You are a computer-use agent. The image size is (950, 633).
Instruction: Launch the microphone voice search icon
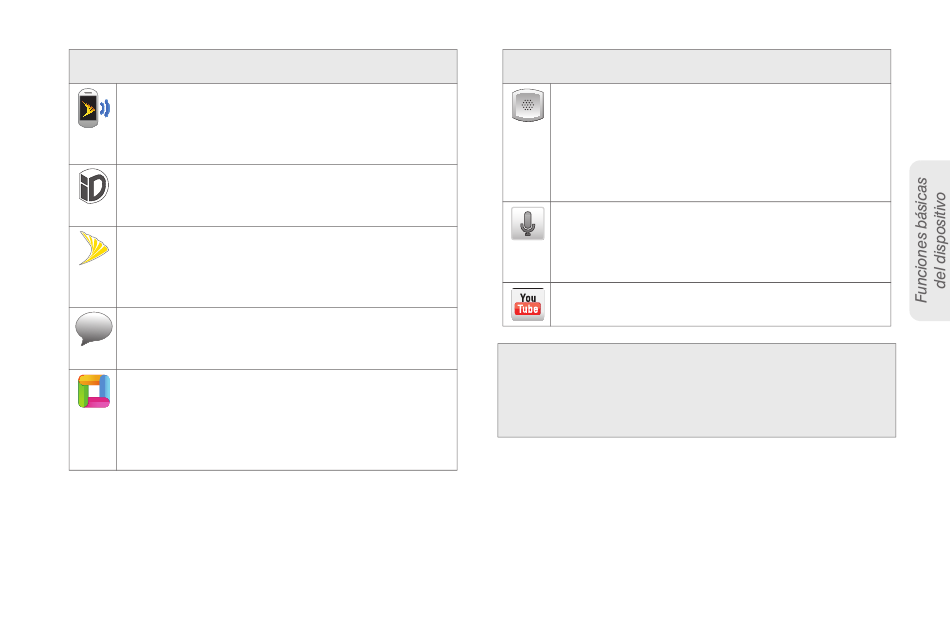(x=528, y=224)
